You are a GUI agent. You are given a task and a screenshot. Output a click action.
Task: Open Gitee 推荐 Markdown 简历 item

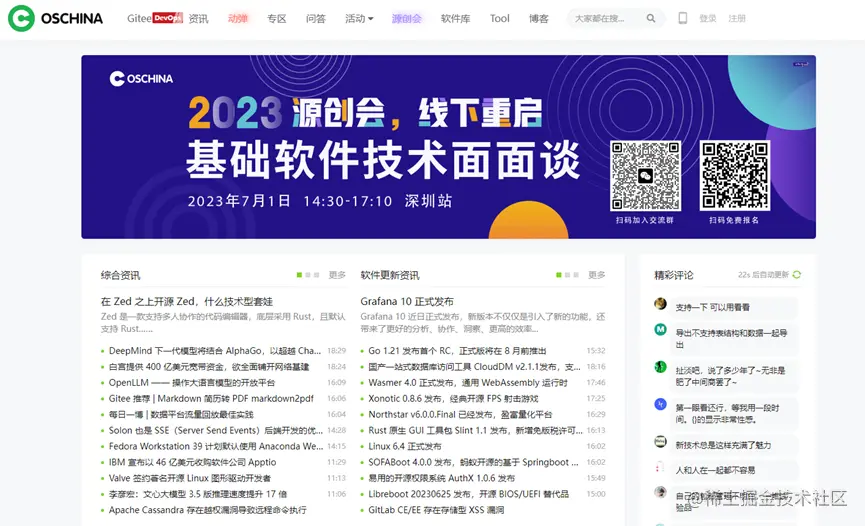[x=211, y=399]
